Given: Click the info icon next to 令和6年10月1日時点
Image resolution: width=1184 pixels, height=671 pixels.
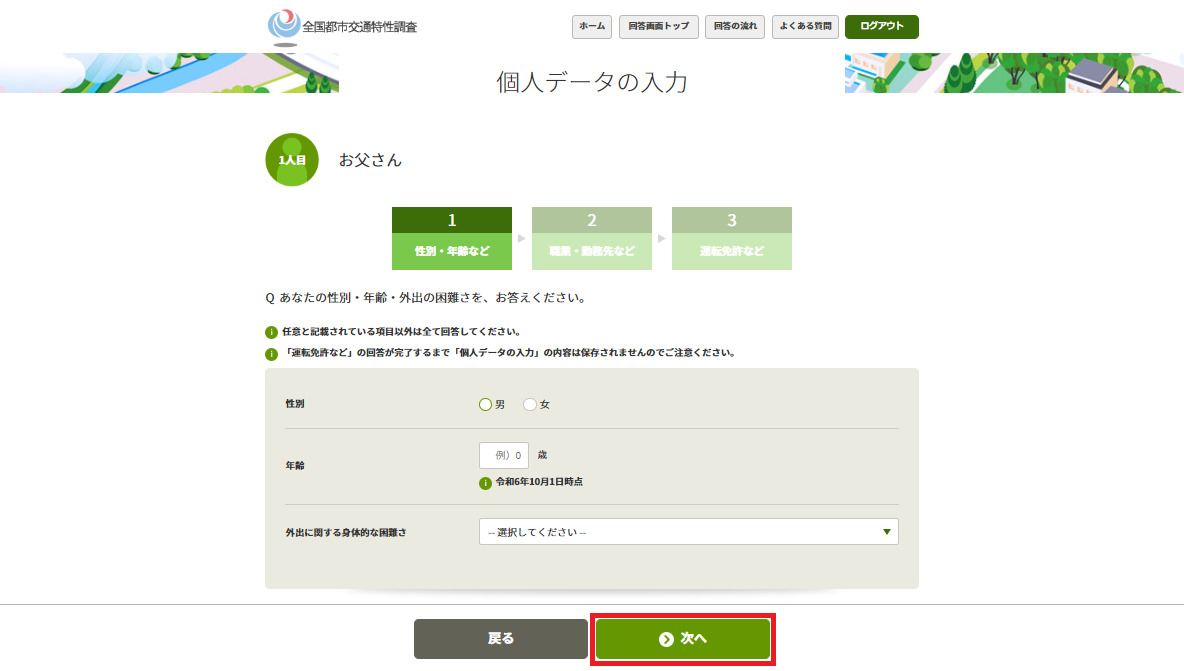Looking at the screenshot, I should [x=486, y=482].
